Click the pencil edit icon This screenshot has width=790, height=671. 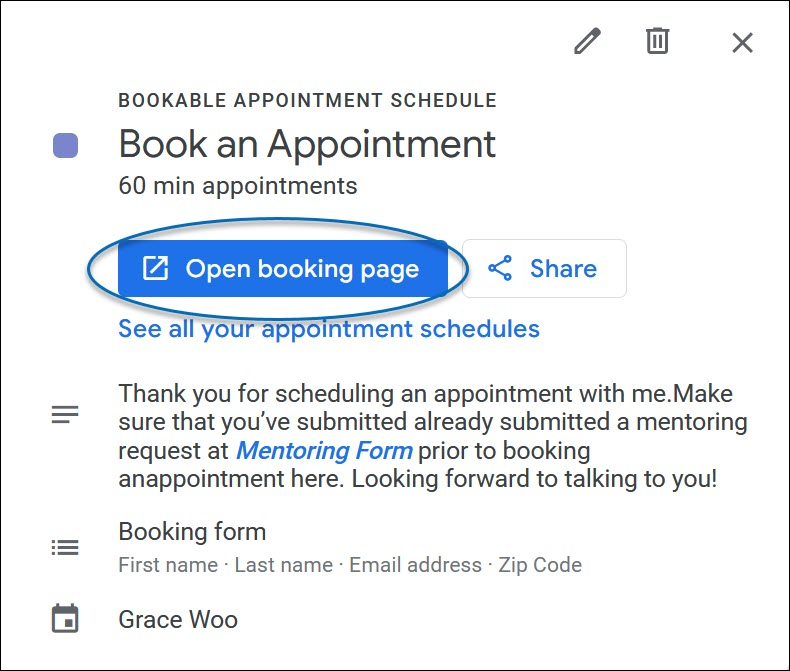tap(587, 42)
